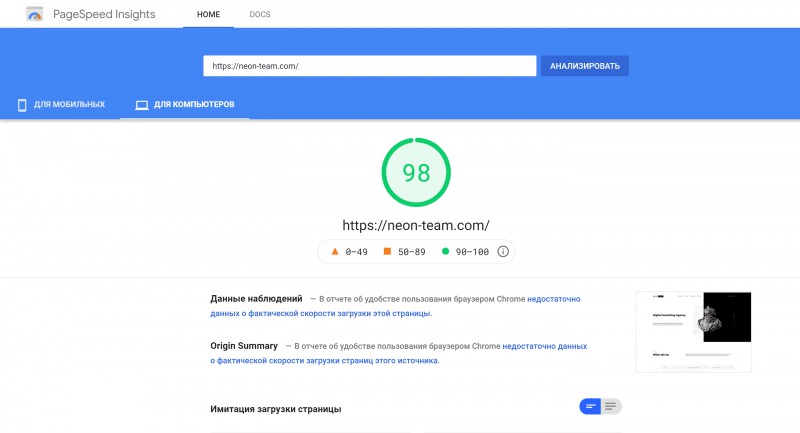Click the green circle 90–100 legend icon

445,251
